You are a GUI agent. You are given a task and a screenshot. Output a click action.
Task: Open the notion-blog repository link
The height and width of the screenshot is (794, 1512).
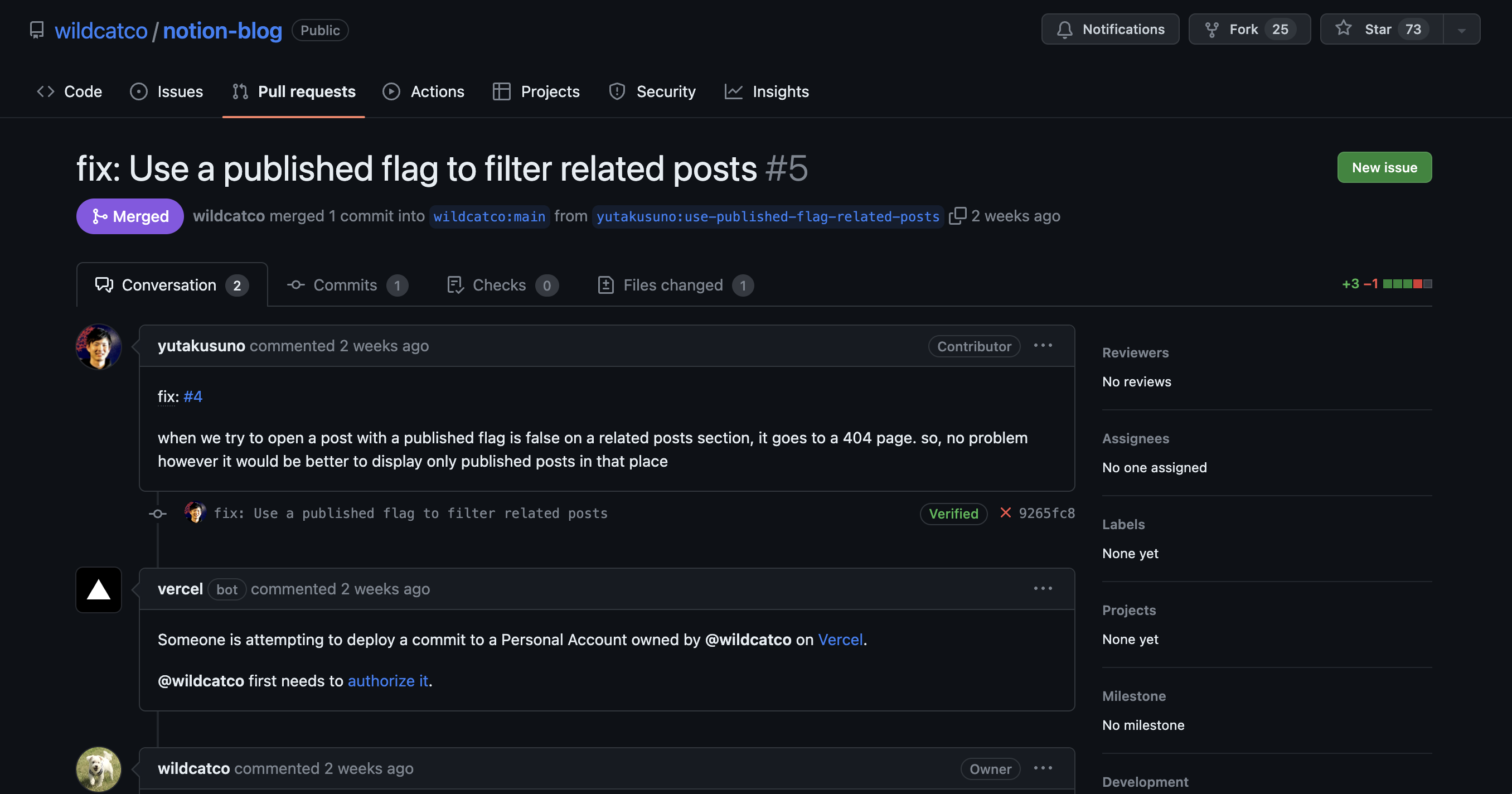click(x=222, y=30)
